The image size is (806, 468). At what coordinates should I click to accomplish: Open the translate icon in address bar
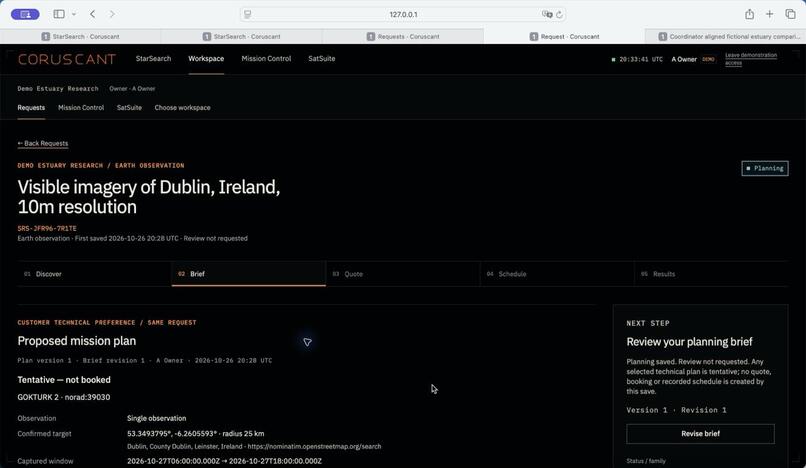coord(547,14)
